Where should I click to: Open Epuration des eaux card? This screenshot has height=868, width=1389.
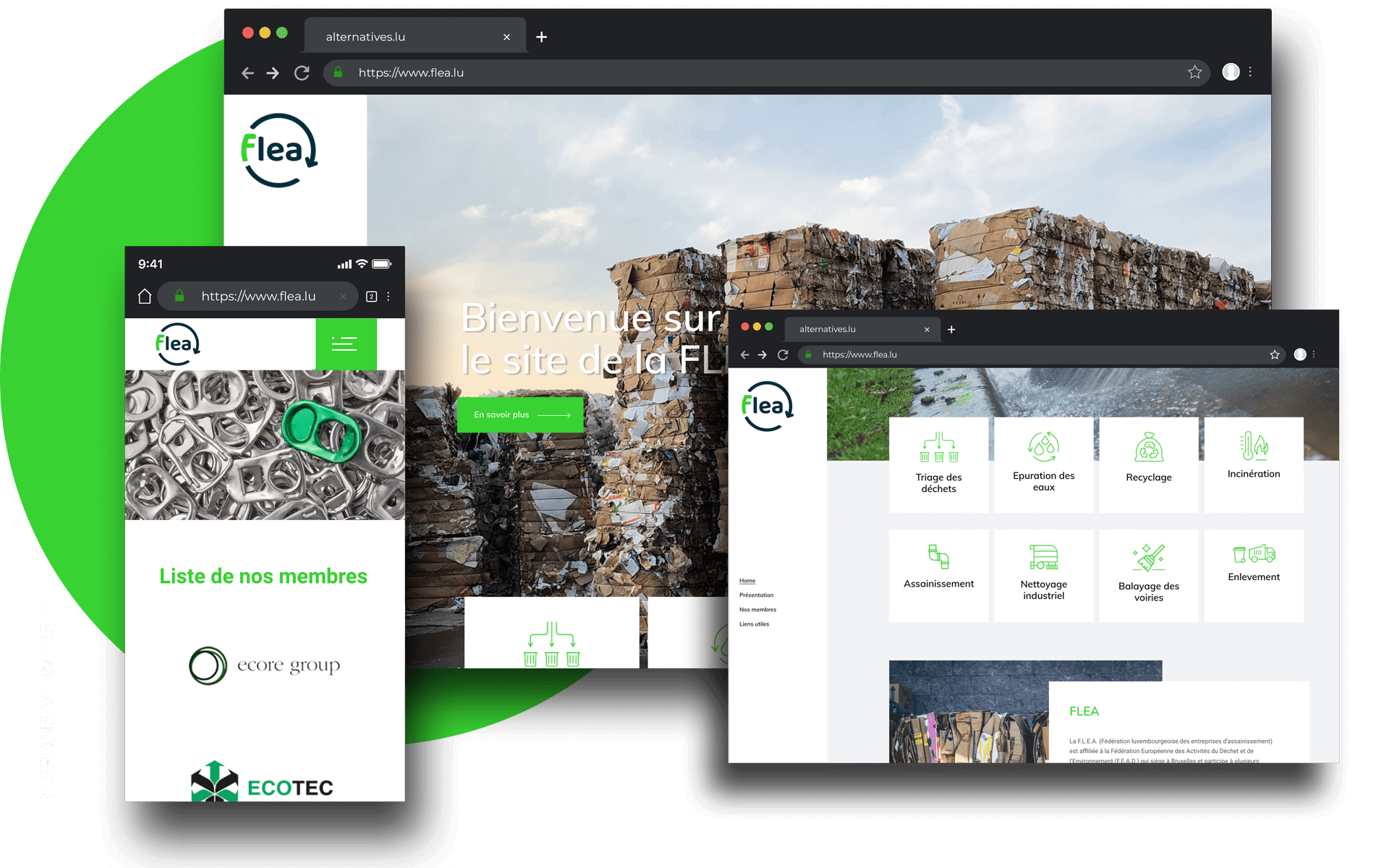coord(1043,464)
